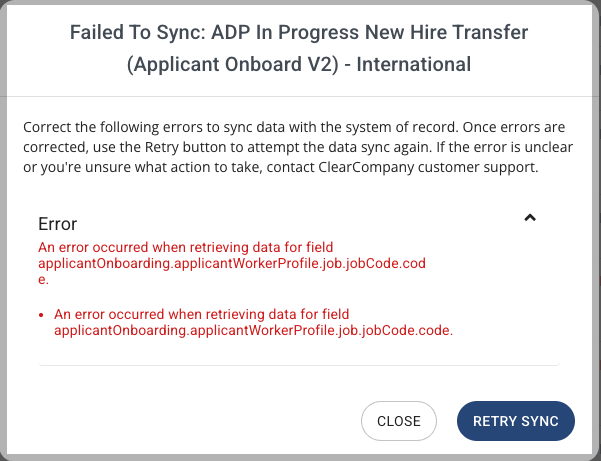Click the bottom border of the Error panel
This screenshot has width=601, height=461.
(299, 365)
